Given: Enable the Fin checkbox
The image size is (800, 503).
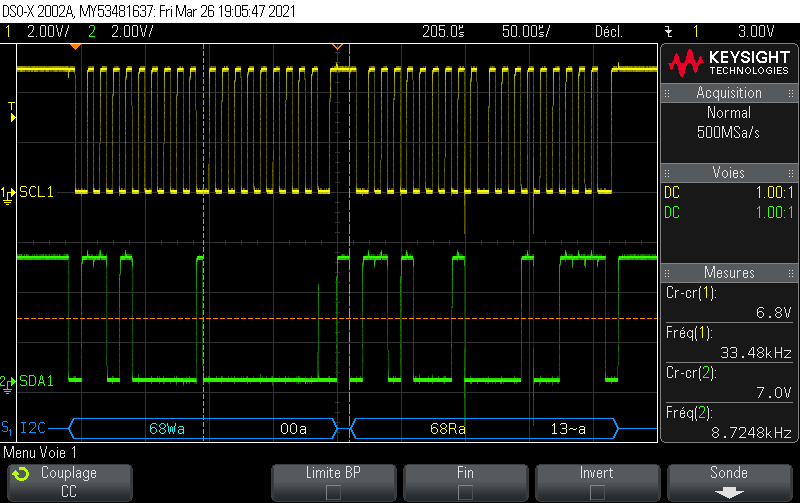Looking at the screenshot, I should coord(464,491).
